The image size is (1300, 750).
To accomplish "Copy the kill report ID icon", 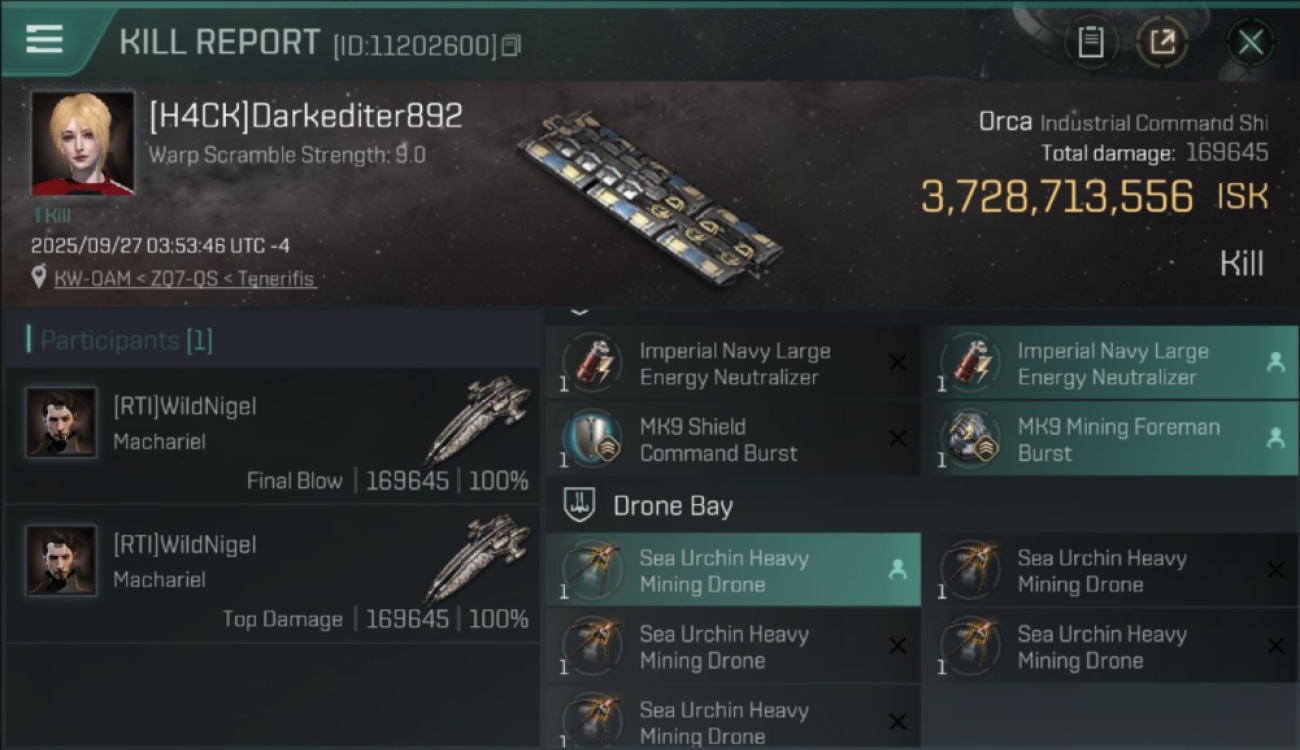I will [511, 45].
